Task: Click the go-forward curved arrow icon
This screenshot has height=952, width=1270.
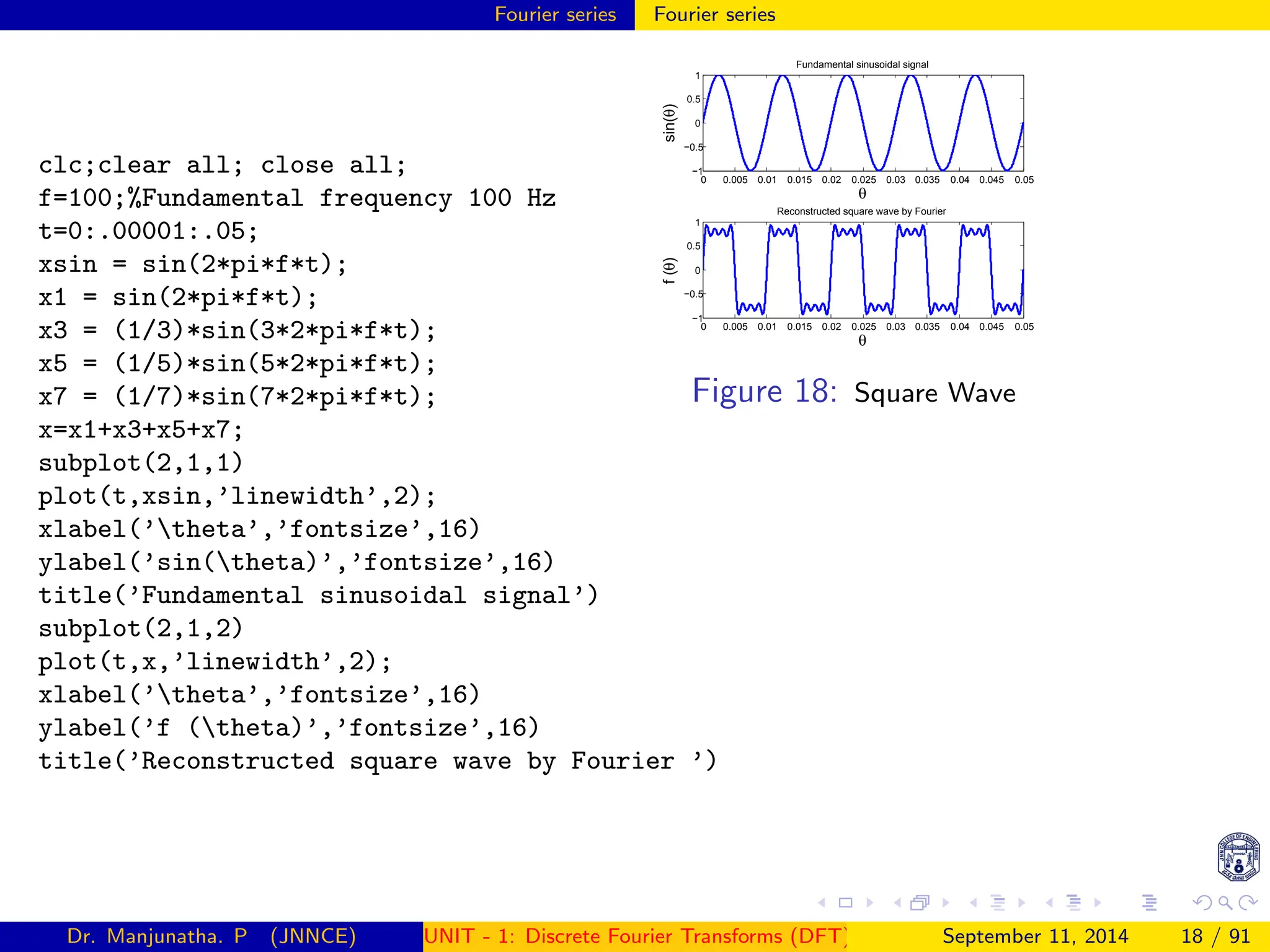Action: 1248,903
